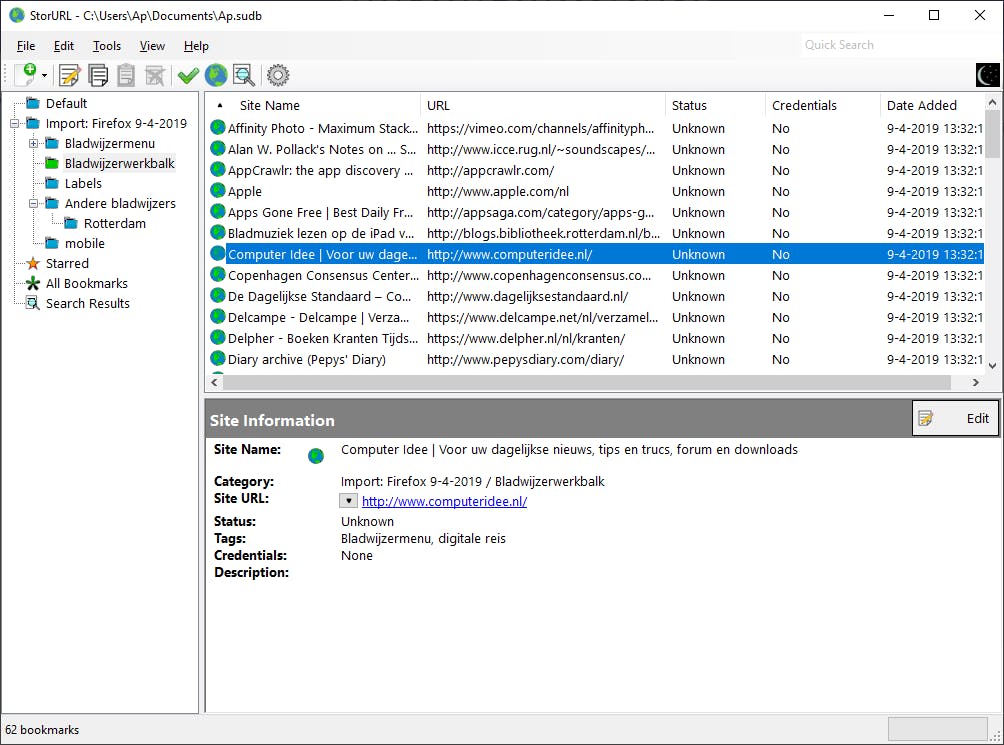The image size is (1004, 745).
Task: Open settings with the gear icon
Action: (277, 75)
